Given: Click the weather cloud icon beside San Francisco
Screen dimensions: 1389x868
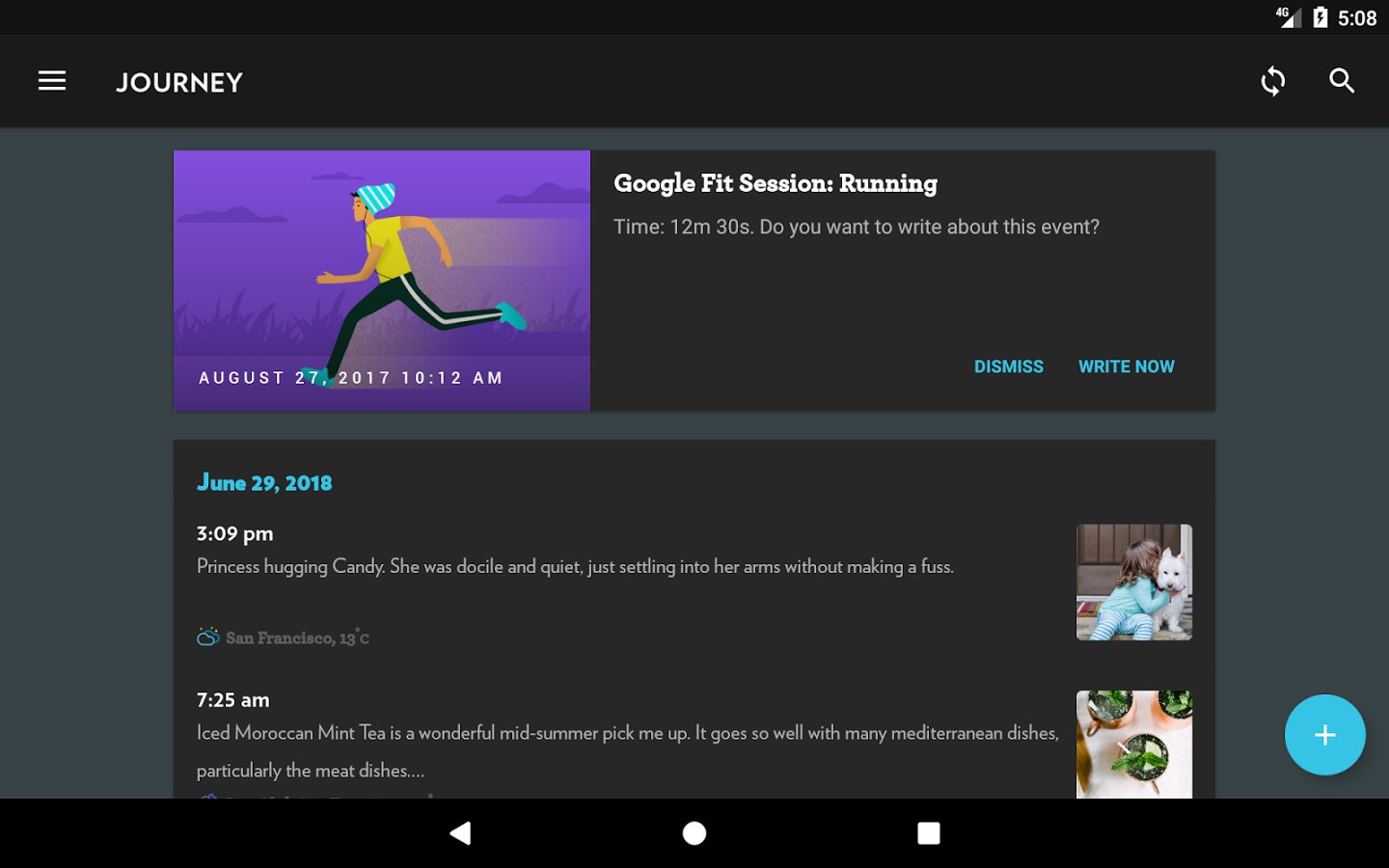Looking at the screenshot, I should (x=208, y=637).
